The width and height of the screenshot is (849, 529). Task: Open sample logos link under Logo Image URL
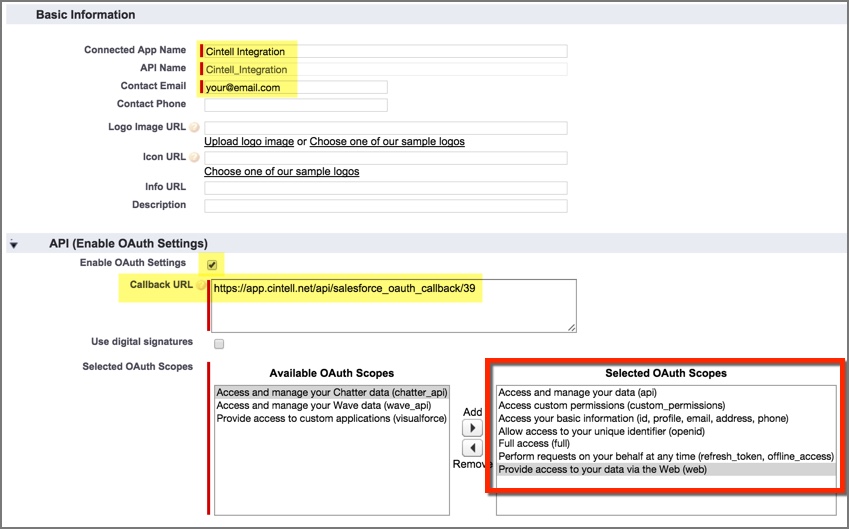click(386, 142)
